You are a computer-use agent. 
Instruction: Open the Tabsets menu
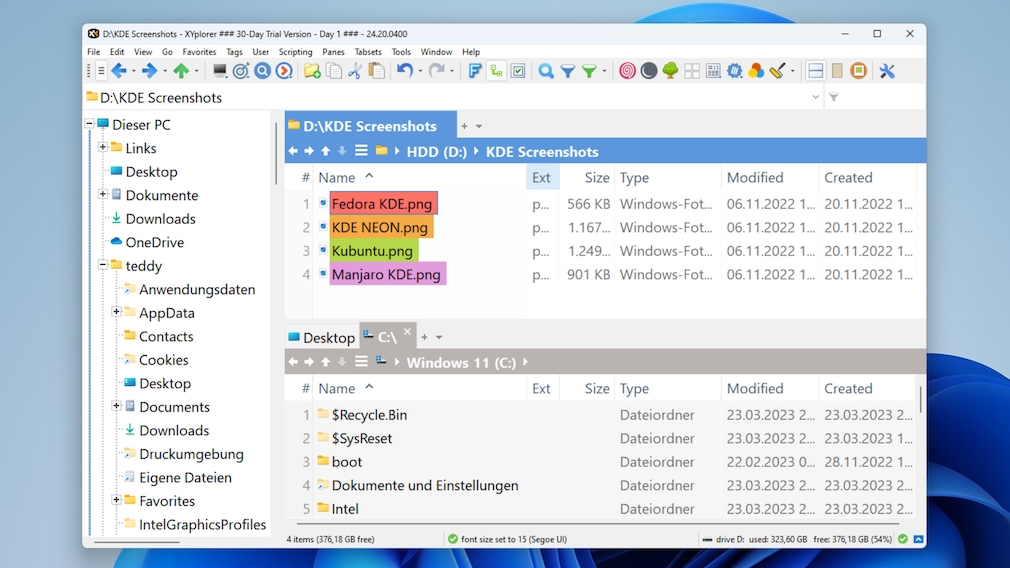[368, 52]
